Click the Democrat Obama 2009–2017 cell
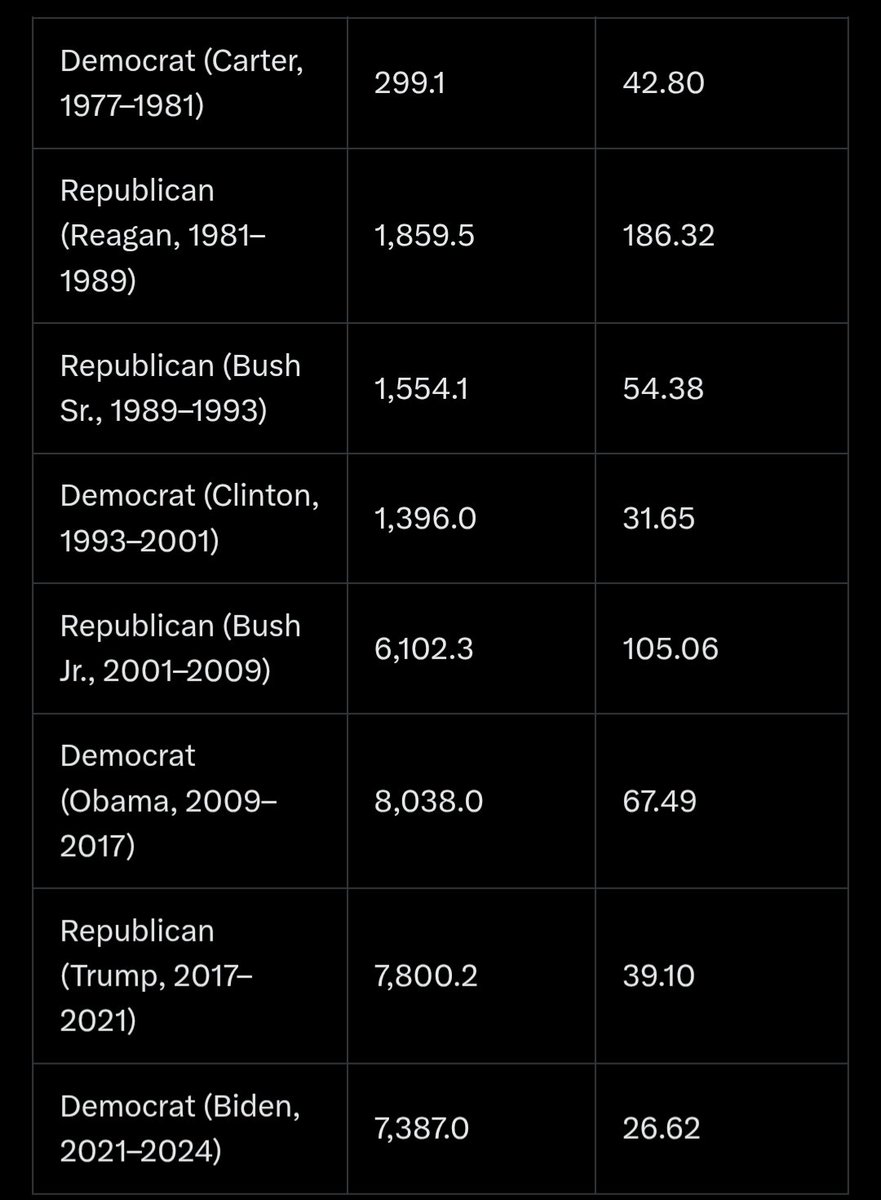881x1200 pixels. (x=190, y=800)
